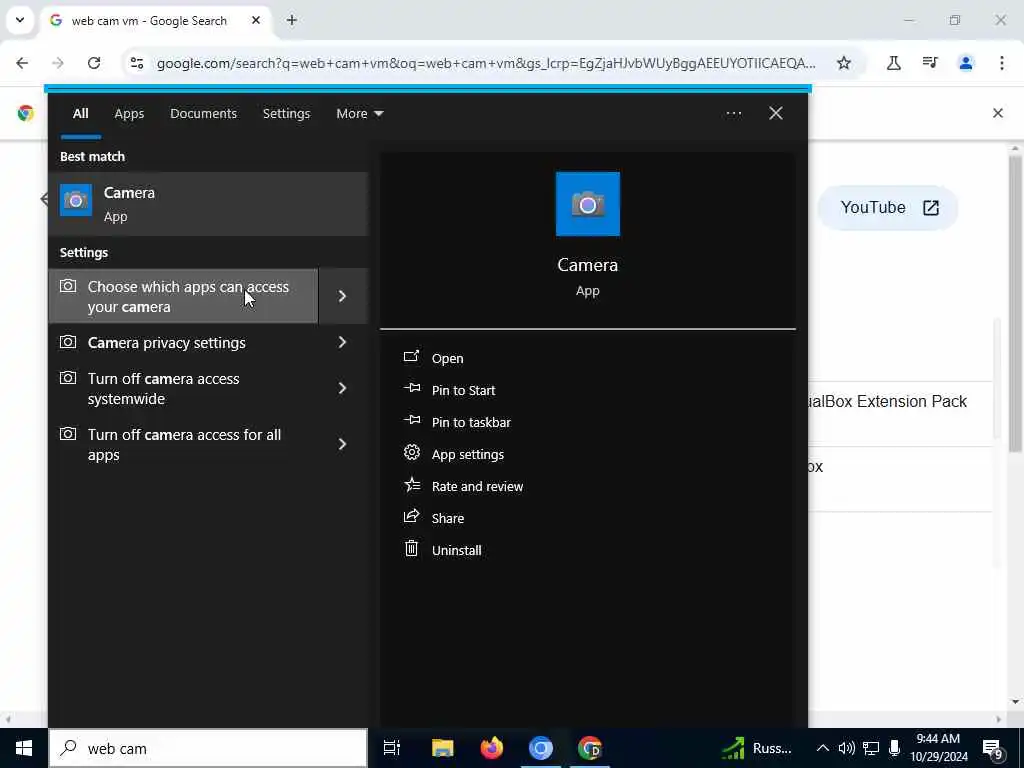Switch to the Apps search tab
This screenshot has height=768, width=1024.
(129, 114)
